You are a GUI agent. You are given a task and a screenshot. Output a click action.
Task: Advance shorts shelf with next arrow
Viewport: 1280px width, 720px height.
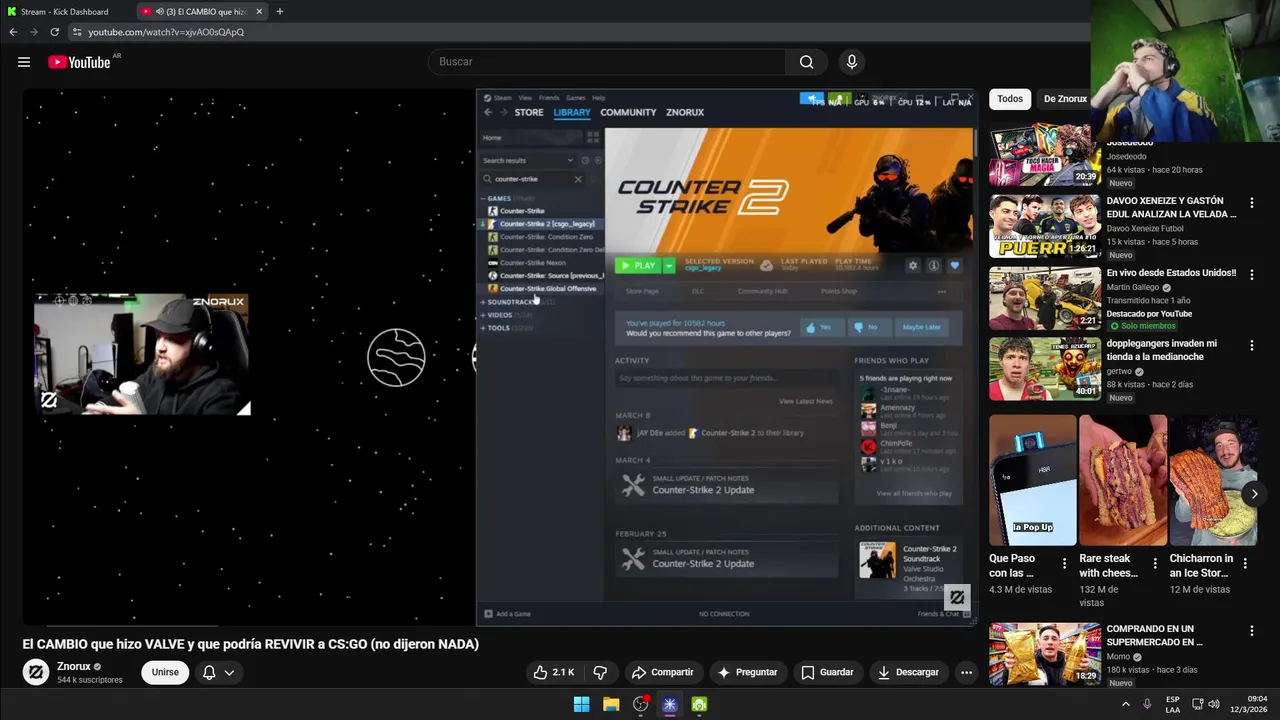pos(1254,494)
